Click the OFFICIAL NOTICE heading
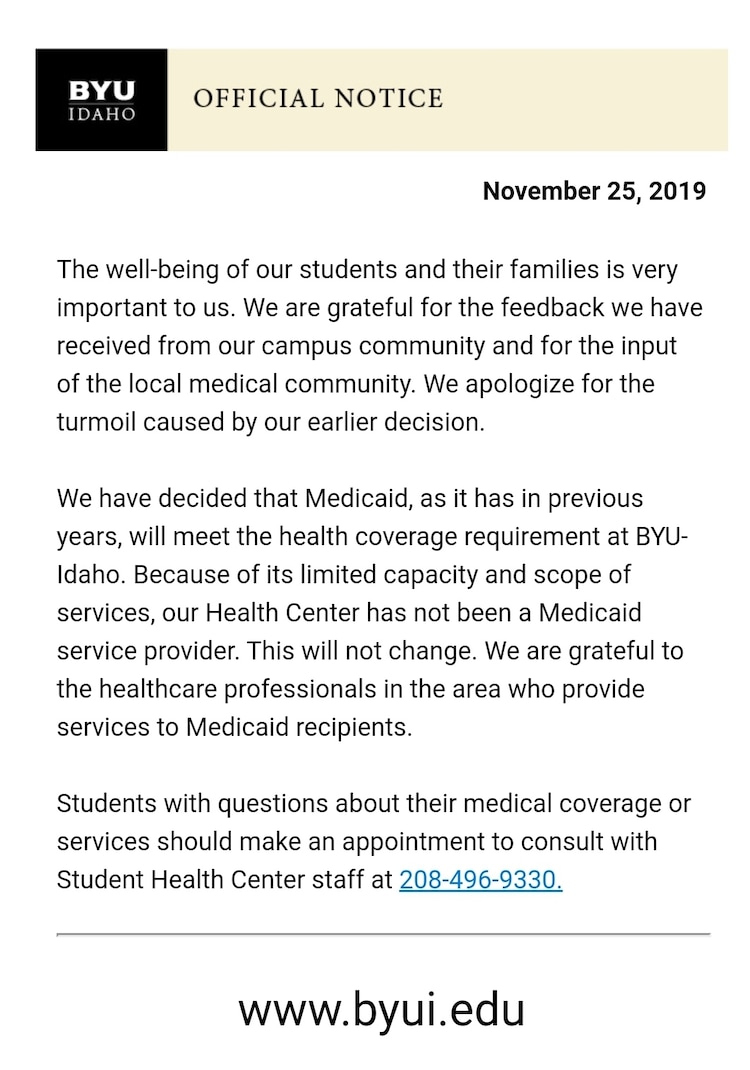Screen dimensions: 750x1070 (x=318, y=98)
